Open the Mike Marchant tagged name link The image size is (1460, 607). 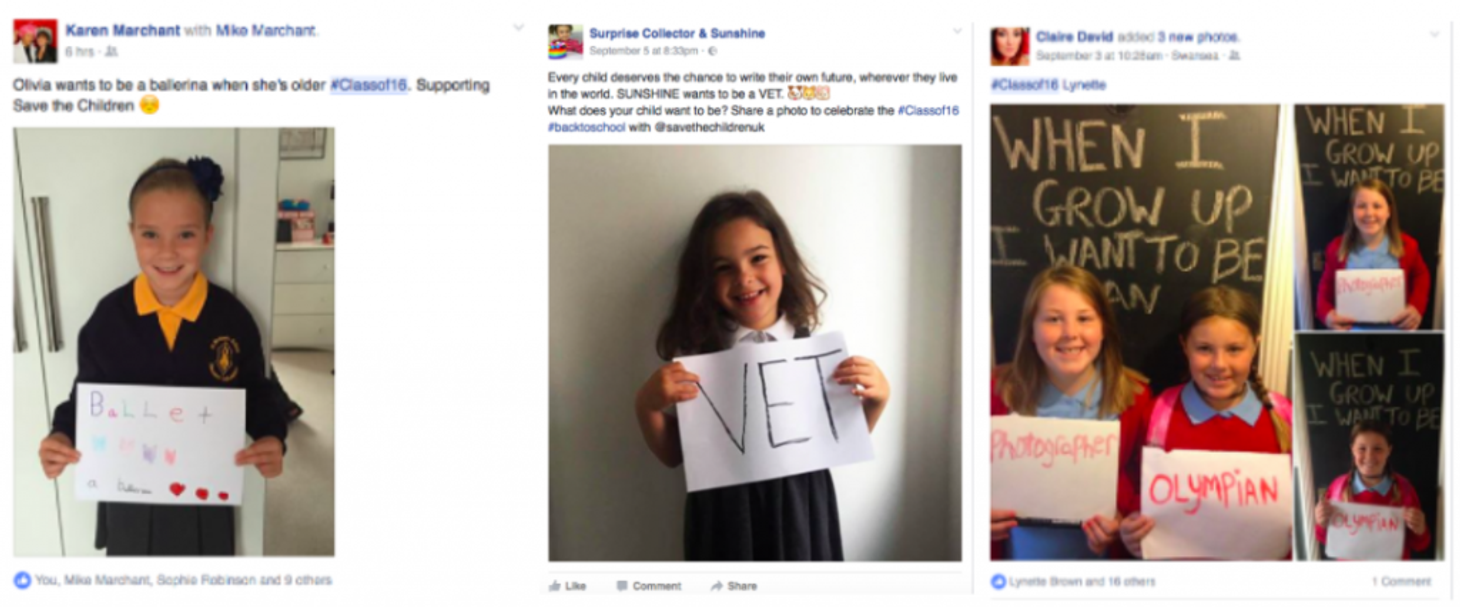point(267,30)
